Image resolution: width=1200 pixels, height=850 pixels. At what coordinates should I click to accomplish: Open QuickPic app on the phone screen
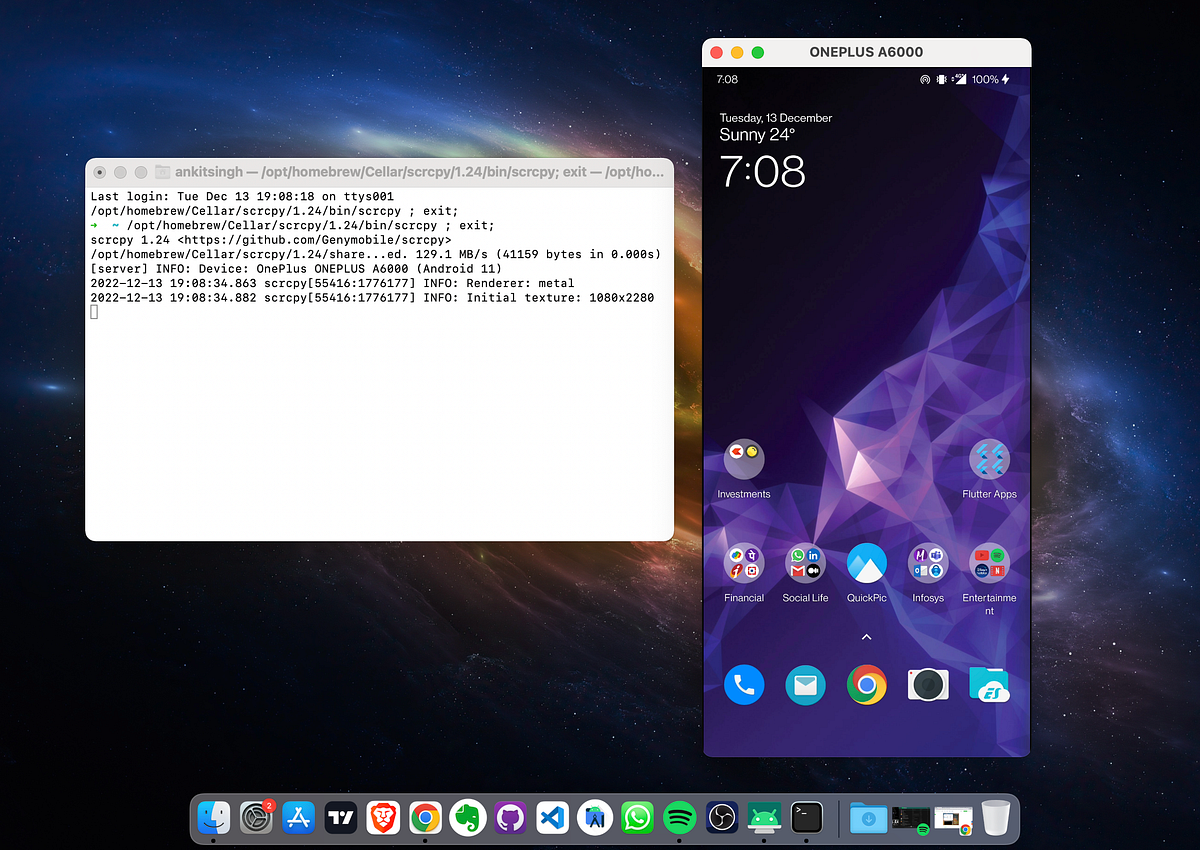(x=866, y=563)
